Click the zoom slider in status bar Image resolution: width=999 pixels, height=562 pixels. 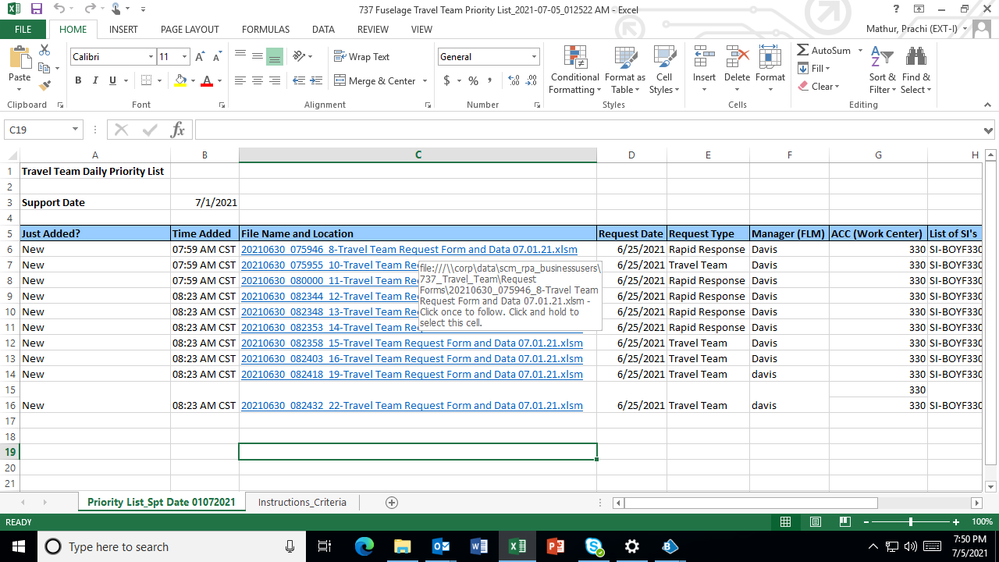(910, 522)
